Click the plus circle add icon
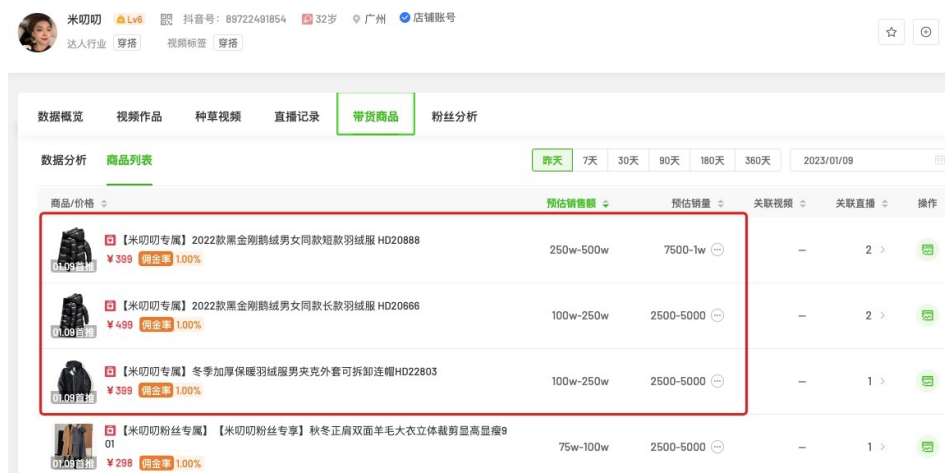 pyautogui.click(x=926, y=32)
